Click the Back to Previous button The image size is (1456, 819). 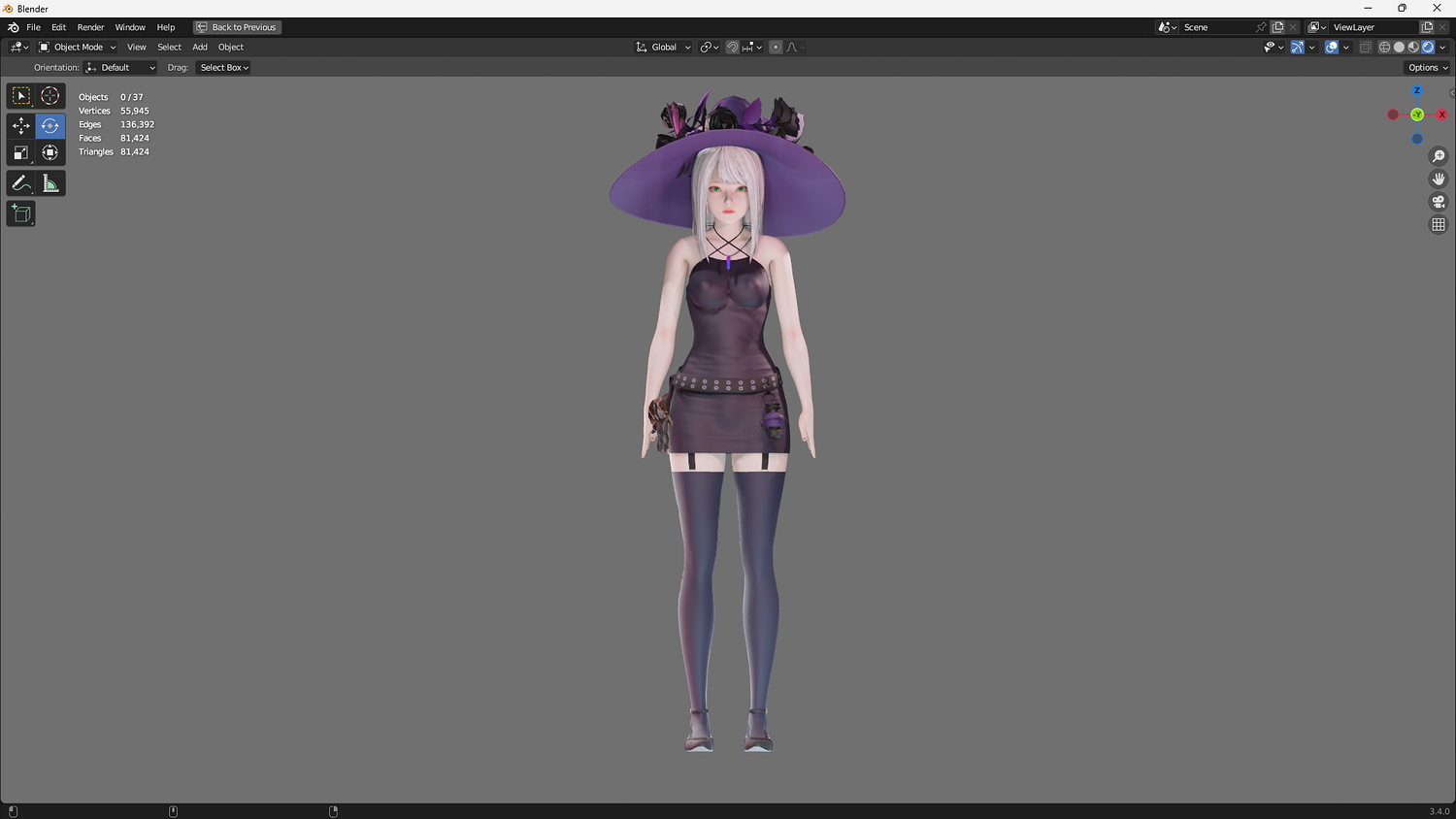coord(237,27)
